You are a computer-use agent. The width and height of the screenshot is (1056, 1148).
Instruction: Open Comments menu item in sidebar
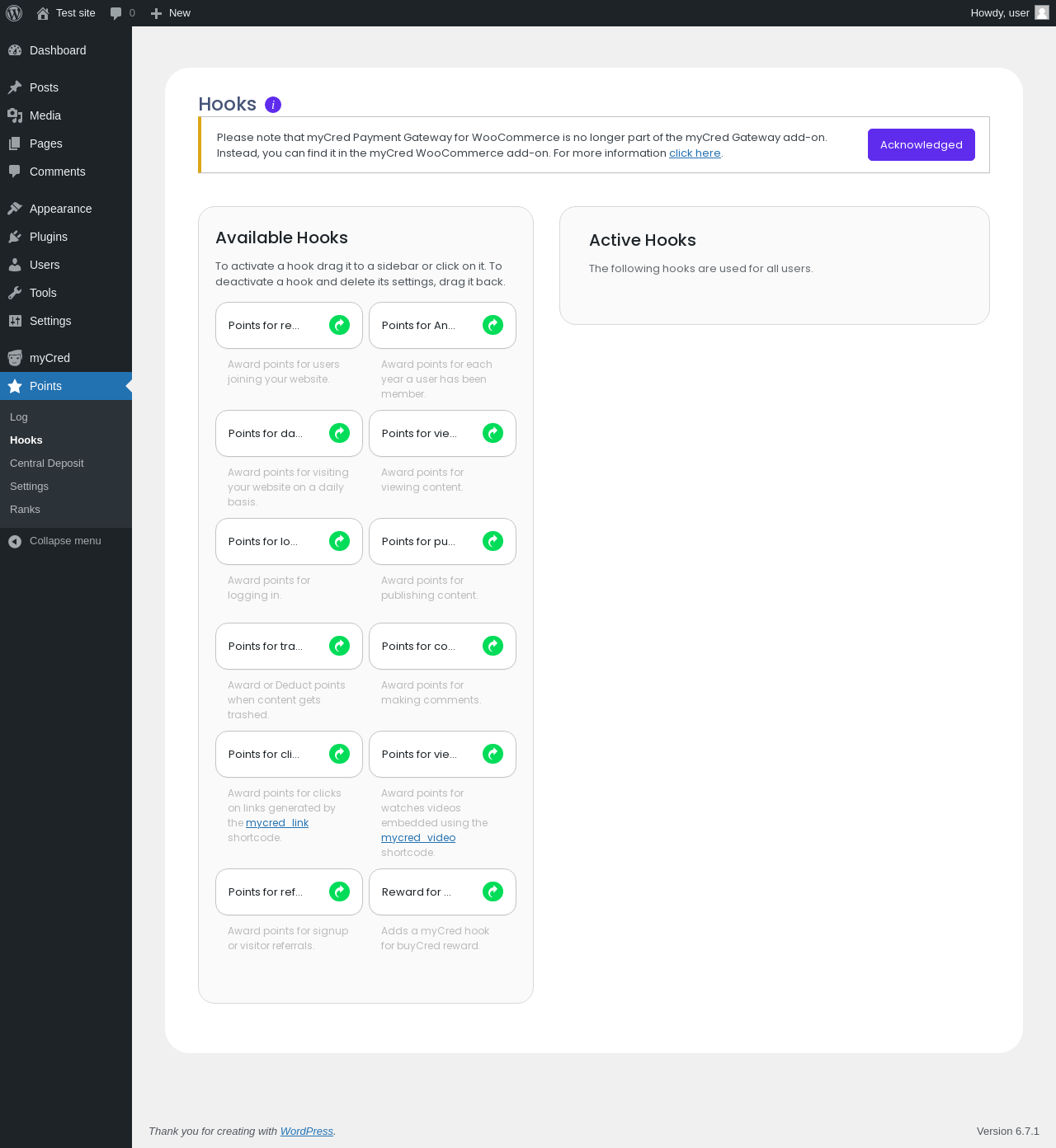[66, 172]
